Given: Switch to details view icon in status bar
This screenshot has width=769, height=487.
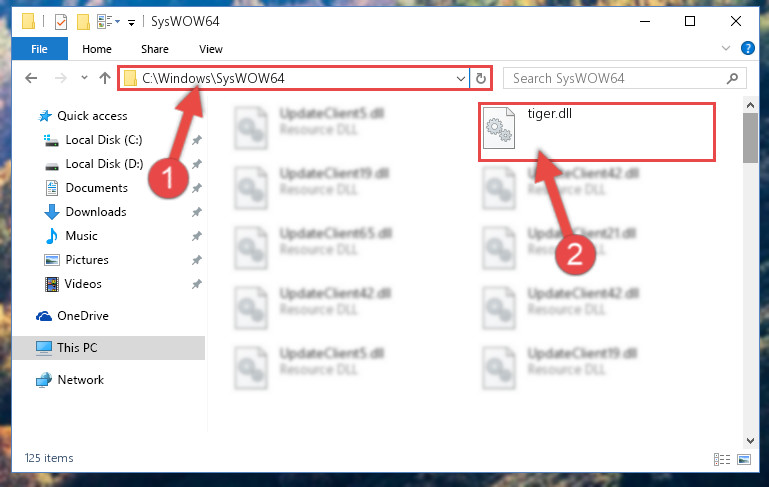Looking at the screenshot, I should pyautogui.click(x=721, y=460).
